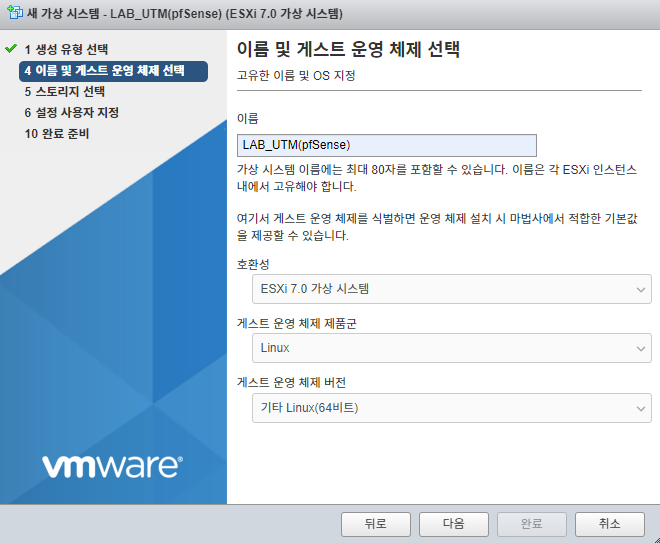
Task: Click the 게스트 운영 체제 버전 label
Action: coord(291,382)
